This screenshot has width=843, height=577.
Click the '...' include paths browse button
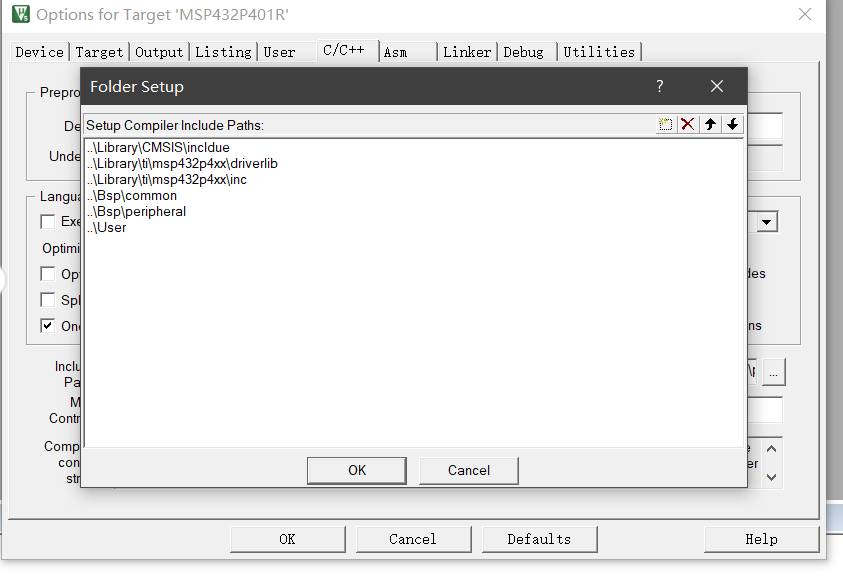pos(774,372)
